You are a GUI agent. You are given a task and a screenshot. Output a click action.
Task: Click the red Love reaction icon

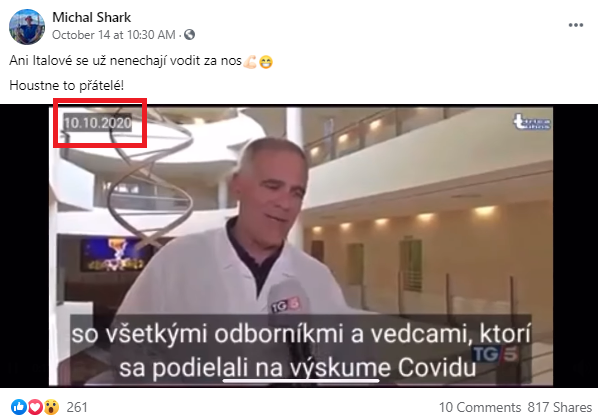point(35,407)
